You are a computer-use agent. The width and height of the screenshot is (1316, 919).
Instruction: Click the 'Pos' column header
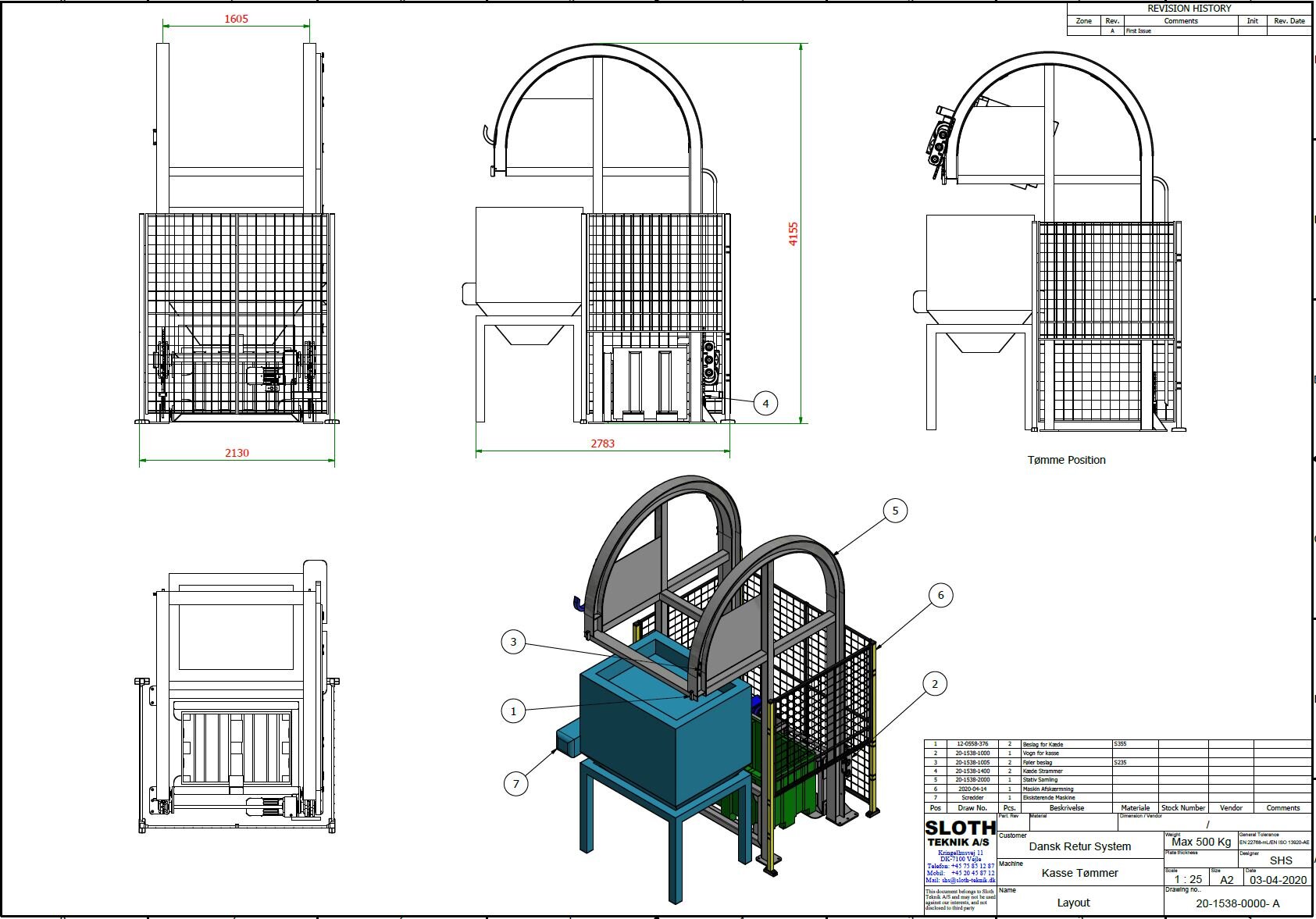pyautogui.click(x=936, y=808)
